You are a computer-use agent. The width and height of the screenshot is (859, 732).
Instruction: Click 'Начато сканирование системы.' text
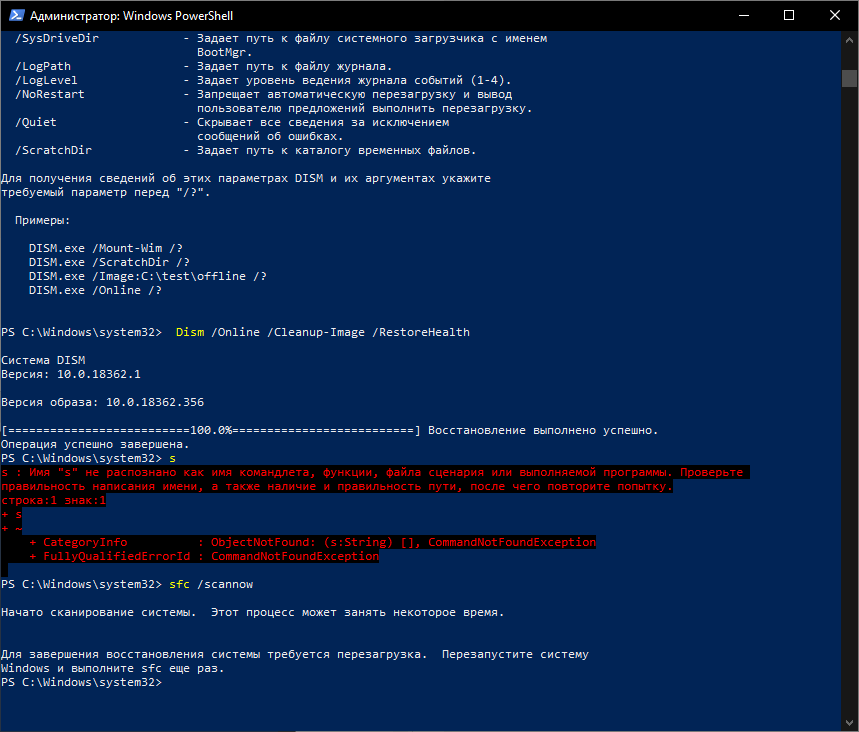[99, 612]
